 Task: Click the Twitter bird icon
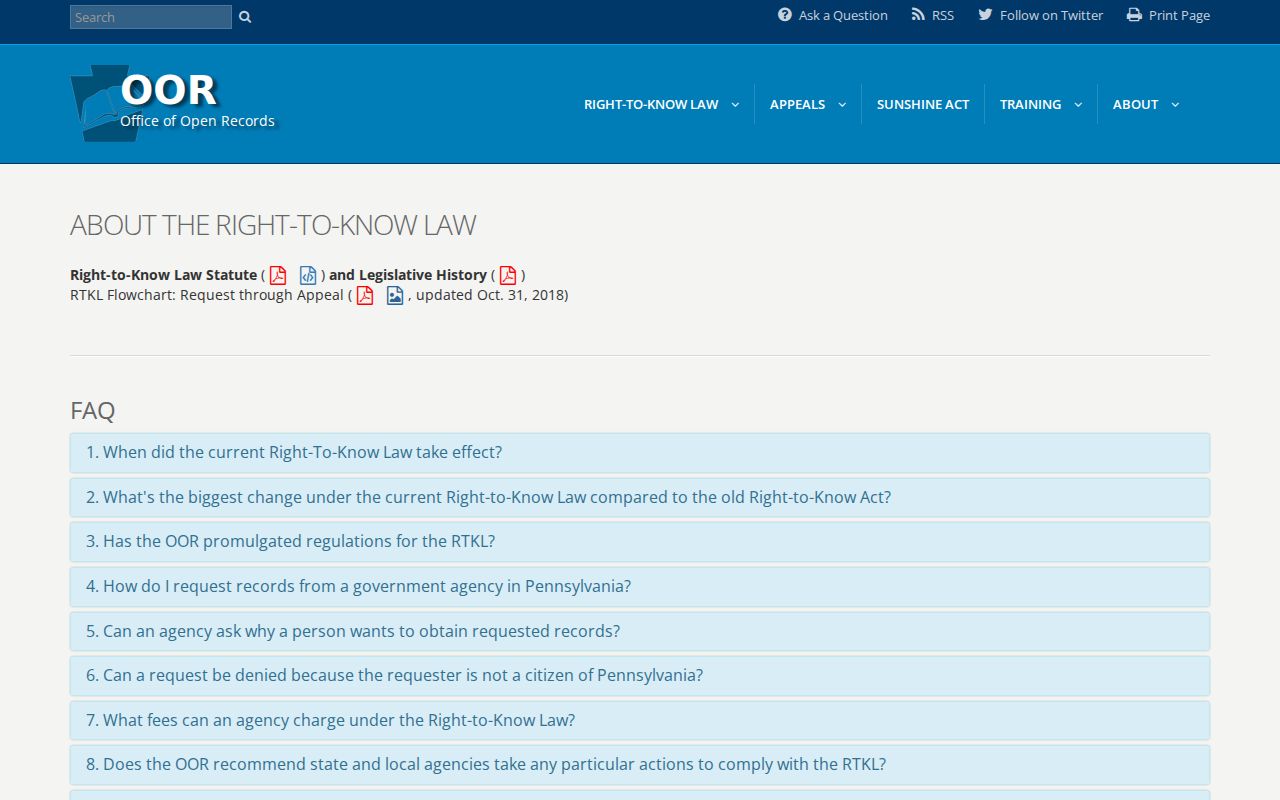pyautogui.click(x=985, y=15)
